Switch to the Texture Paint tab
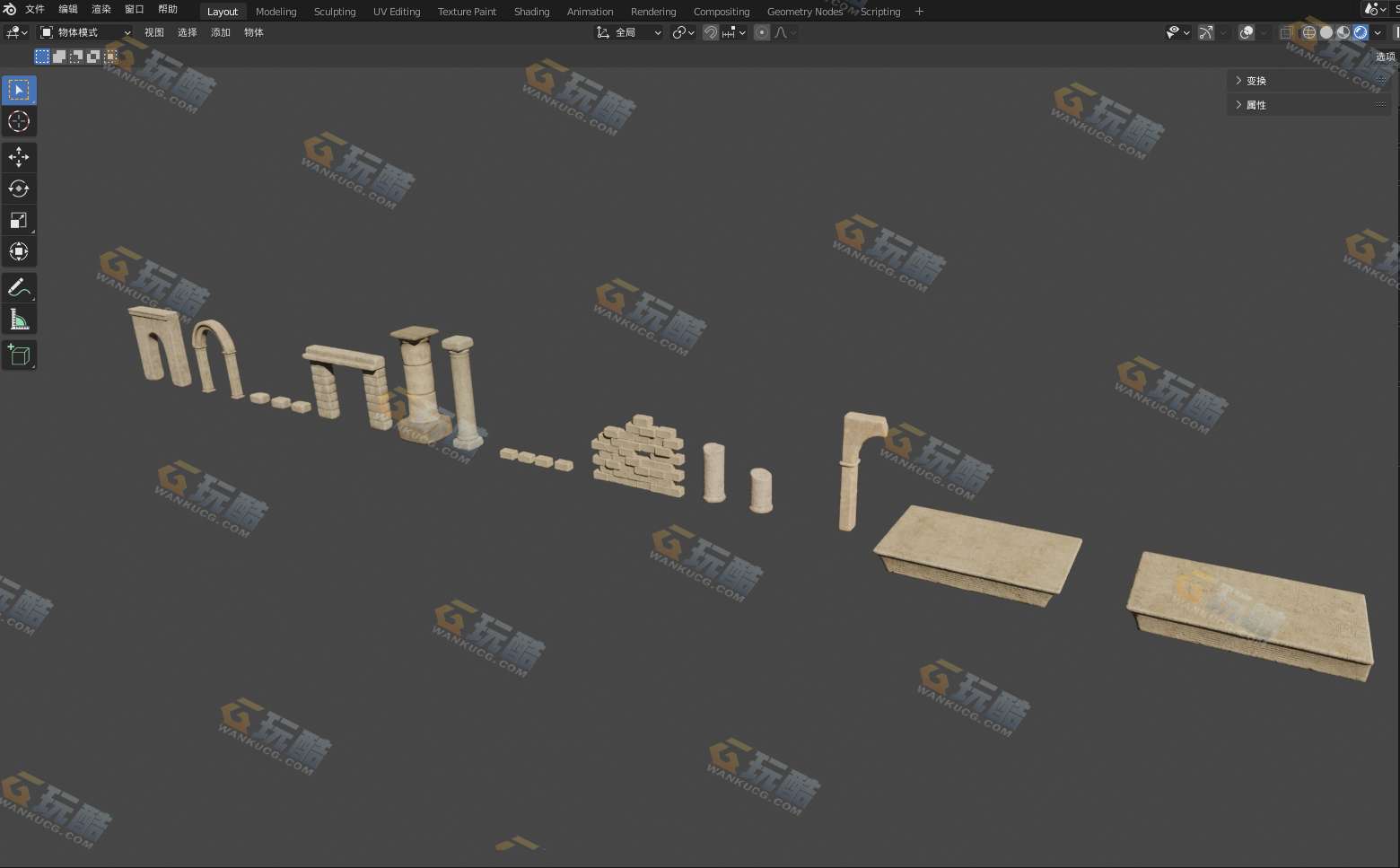1400x868 pixels. click(467, 12)
